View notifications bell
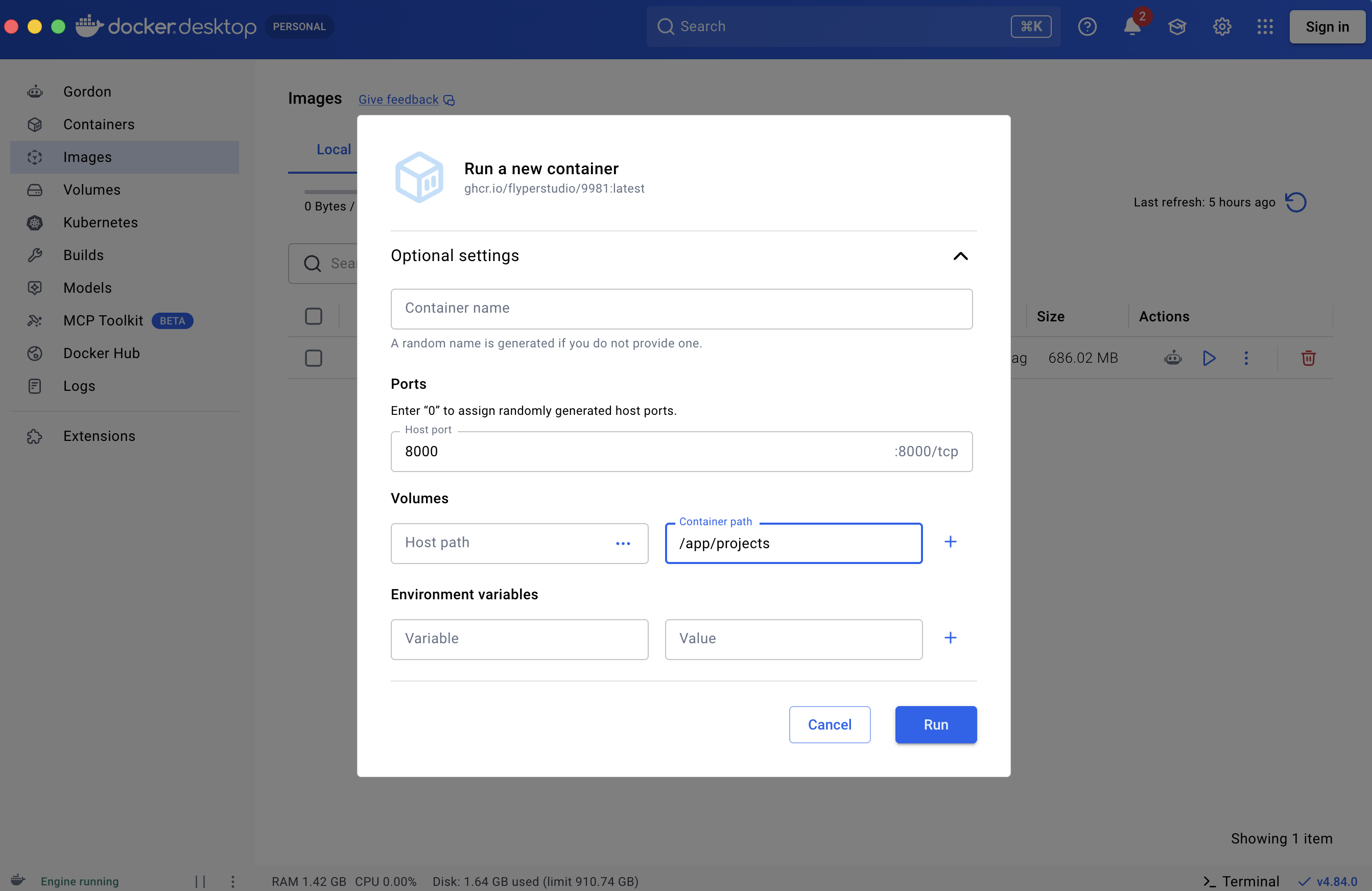The width and height of the screenshot is (1372, 891). pos(1132,27)
